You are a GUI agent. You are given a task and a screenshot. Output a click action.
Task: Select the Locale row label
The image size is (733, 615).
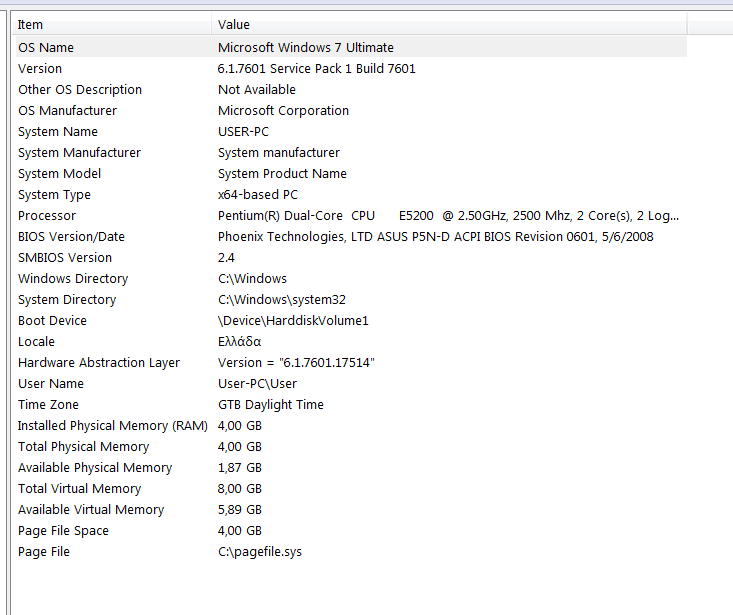(36, 342)
